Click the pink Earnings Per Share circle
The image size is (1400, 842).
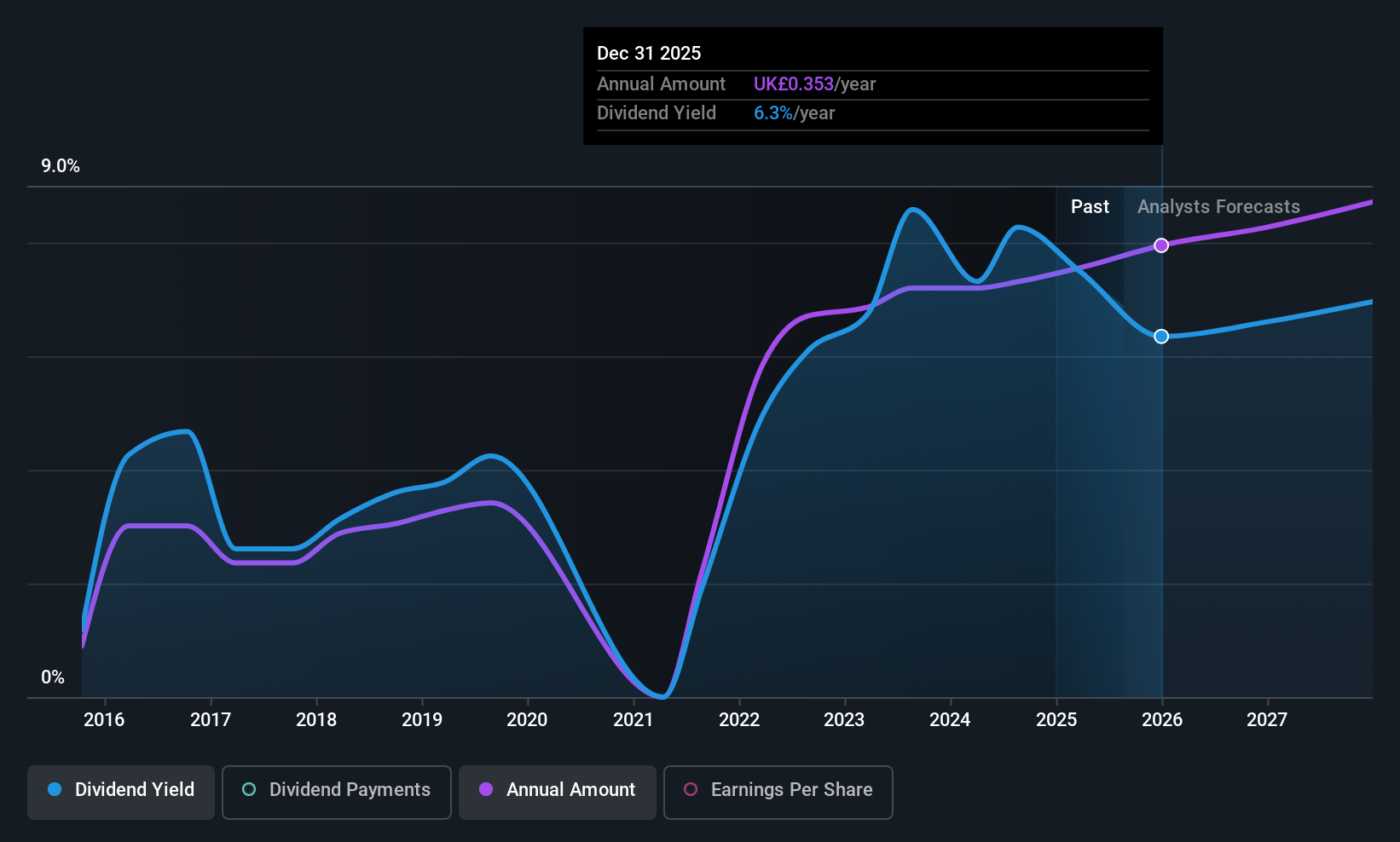(x=691, y=789)
